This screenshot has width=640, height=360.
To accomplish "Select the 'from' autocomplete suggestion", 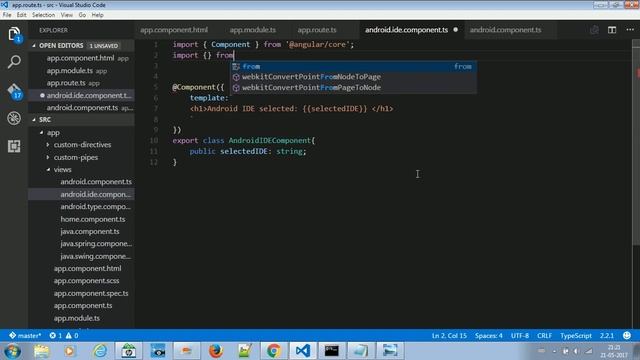I will (x=353, y=66).
